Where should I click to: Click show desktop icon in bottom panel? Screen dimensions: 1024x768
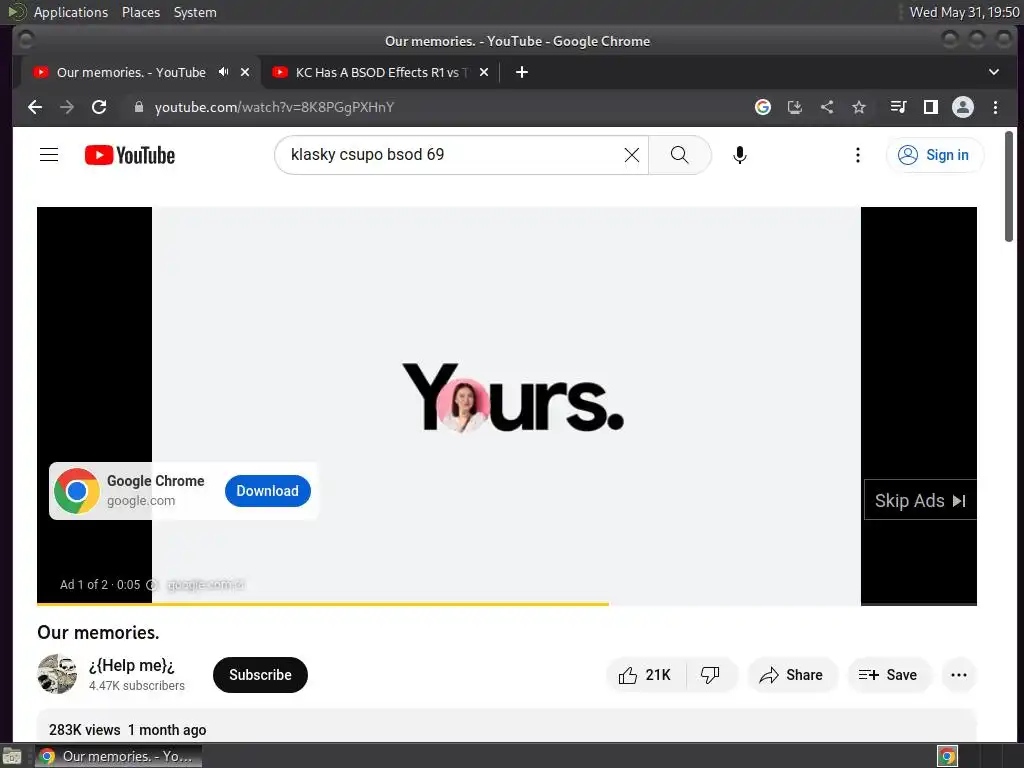(x=12, y=757)
